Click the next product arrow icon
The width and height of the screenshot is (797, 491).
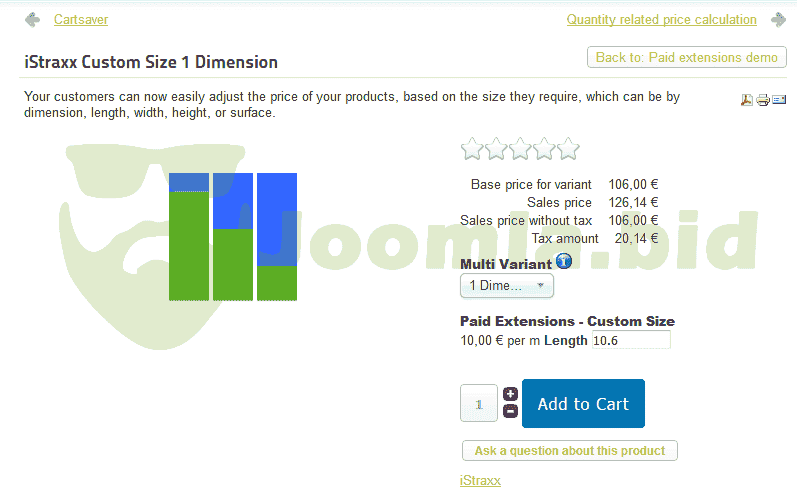coord(778,20)
